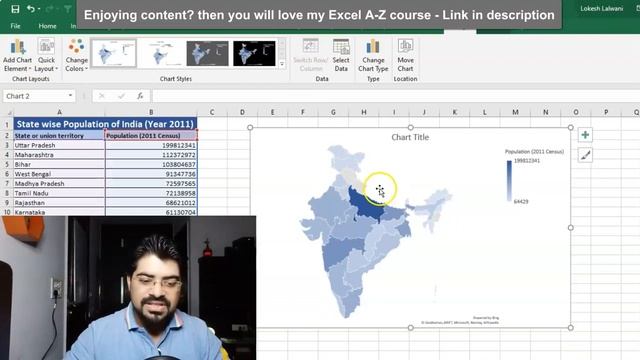
Task: Click cell with Uttar Pradesh
Action: [59, 145]
